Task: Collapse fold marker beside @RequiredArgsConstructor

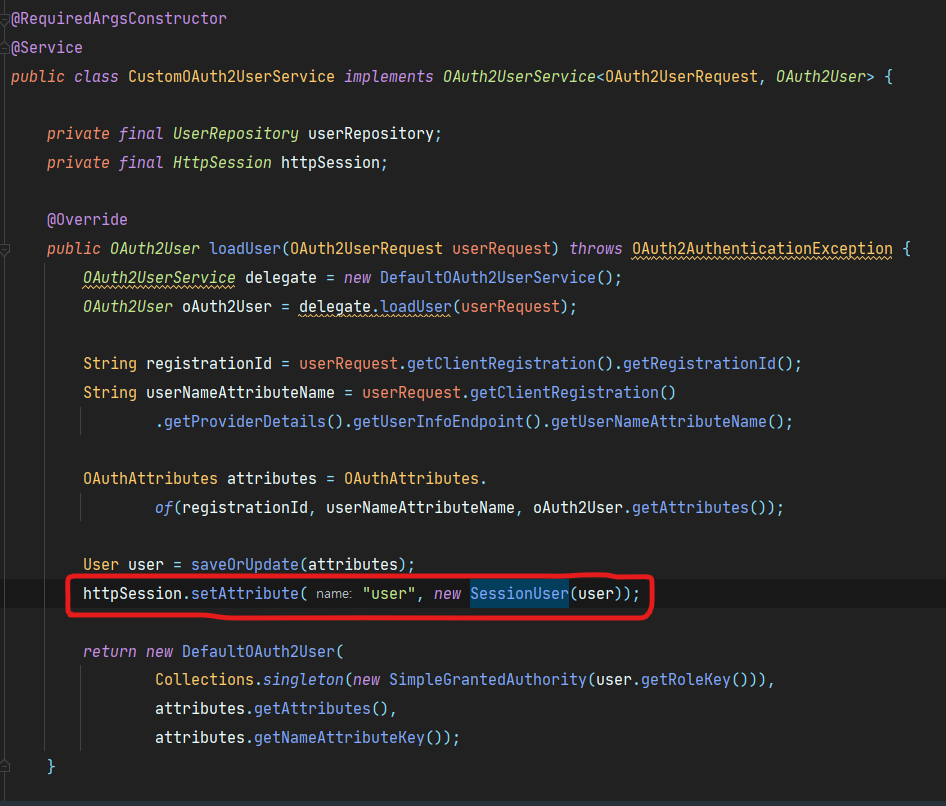Action: click(x=5, y=20)
